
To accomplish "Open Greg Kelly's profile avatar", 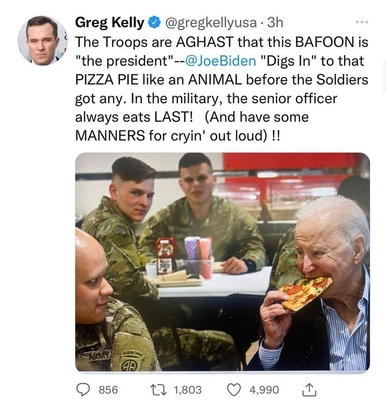I will click(42, 40).
